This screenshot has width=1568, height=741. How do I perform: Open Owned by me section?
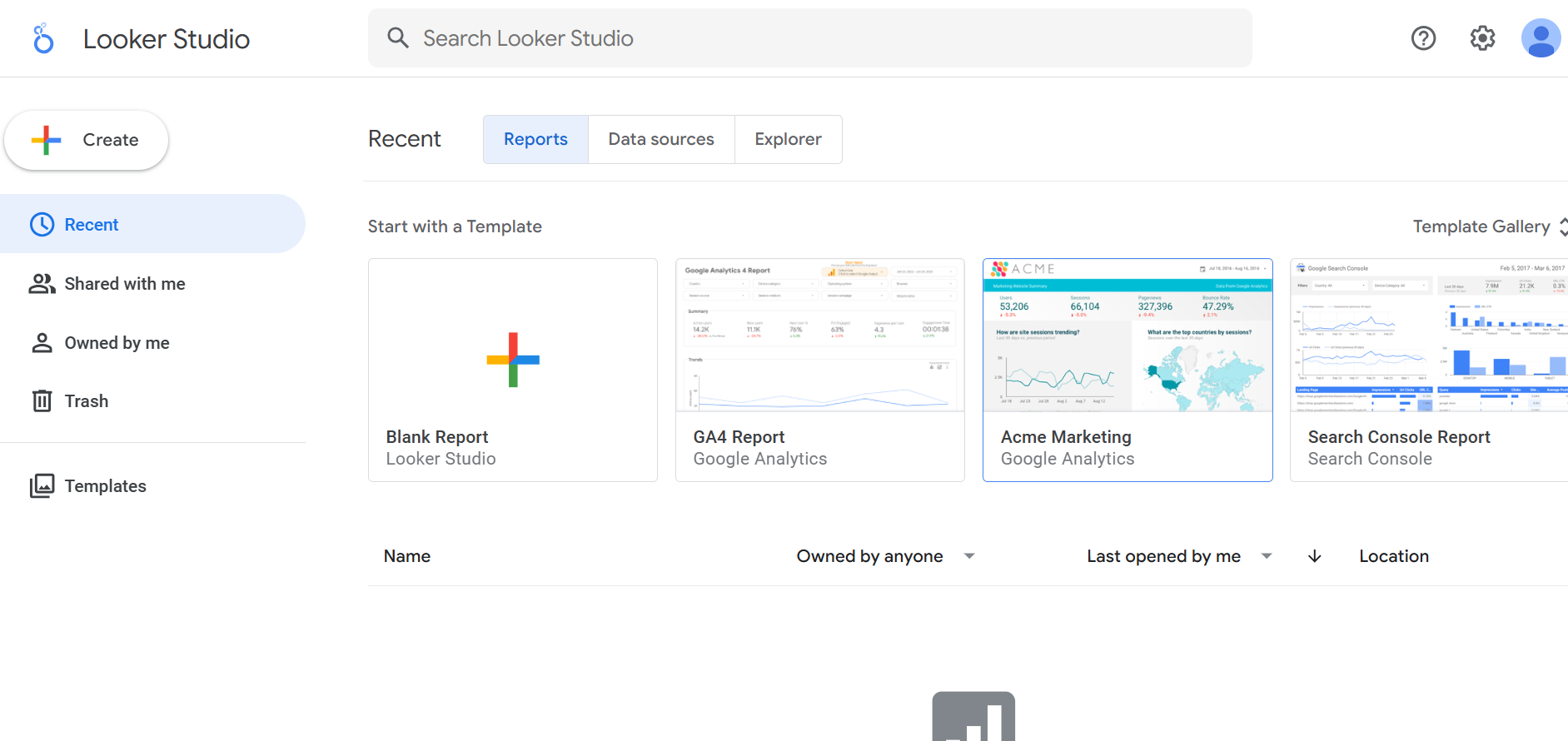(152, 343)
